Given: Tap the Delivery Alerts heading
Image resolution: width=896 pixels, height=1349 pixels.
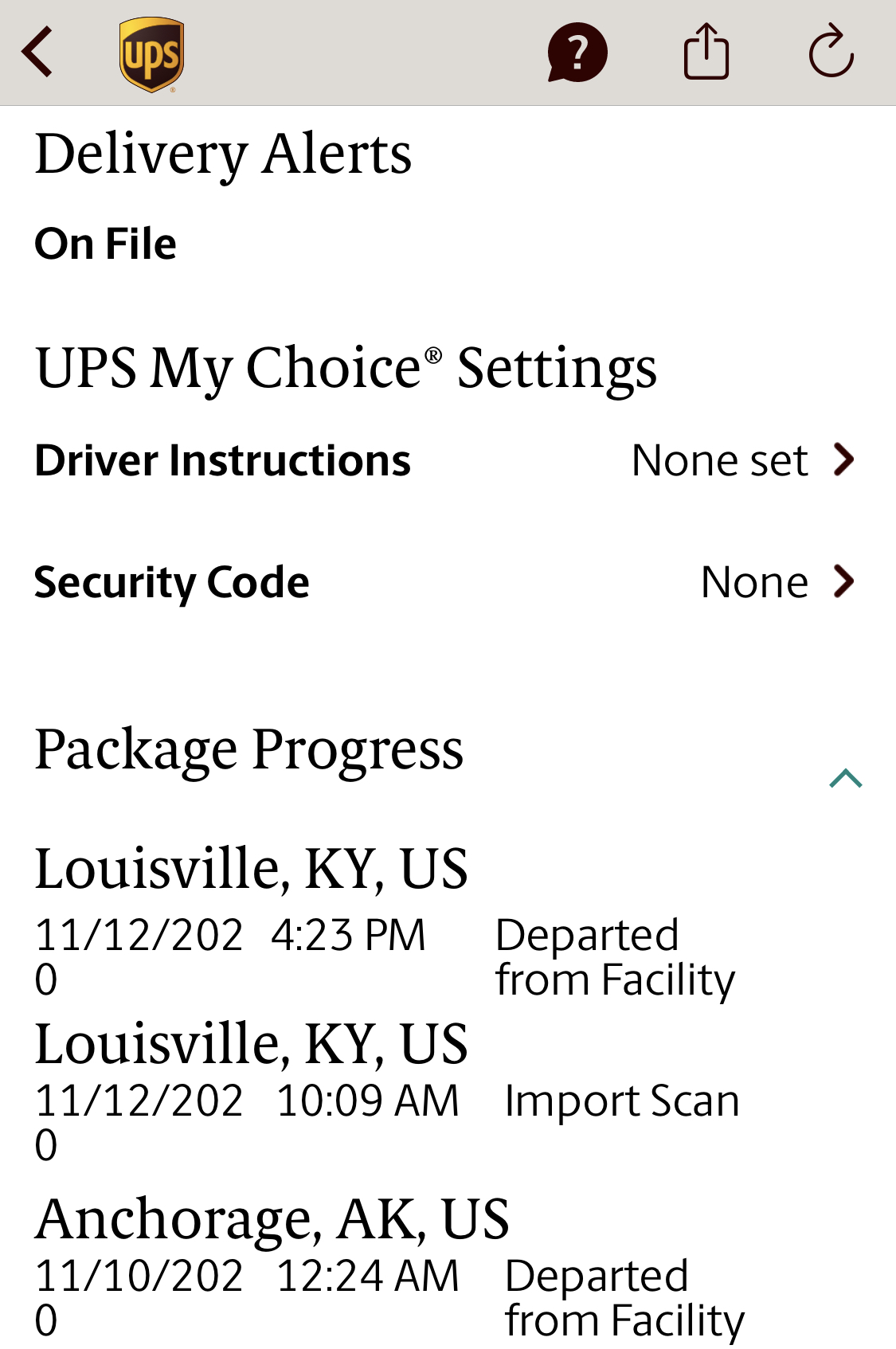Looking at the screenshot, I should click(224, 154).
